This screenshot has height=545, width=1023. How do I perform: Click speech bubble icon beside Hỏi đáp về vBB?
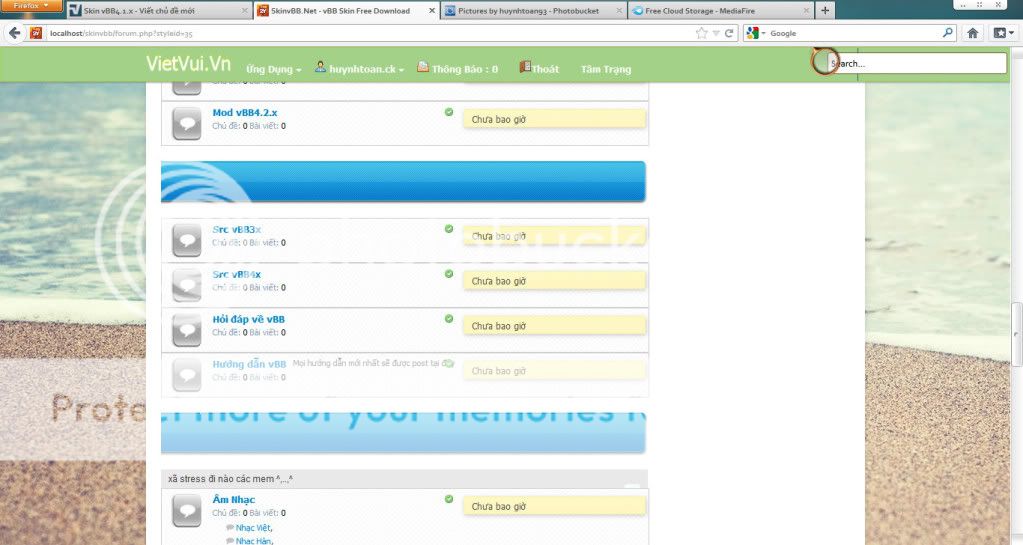pos(186,329)
